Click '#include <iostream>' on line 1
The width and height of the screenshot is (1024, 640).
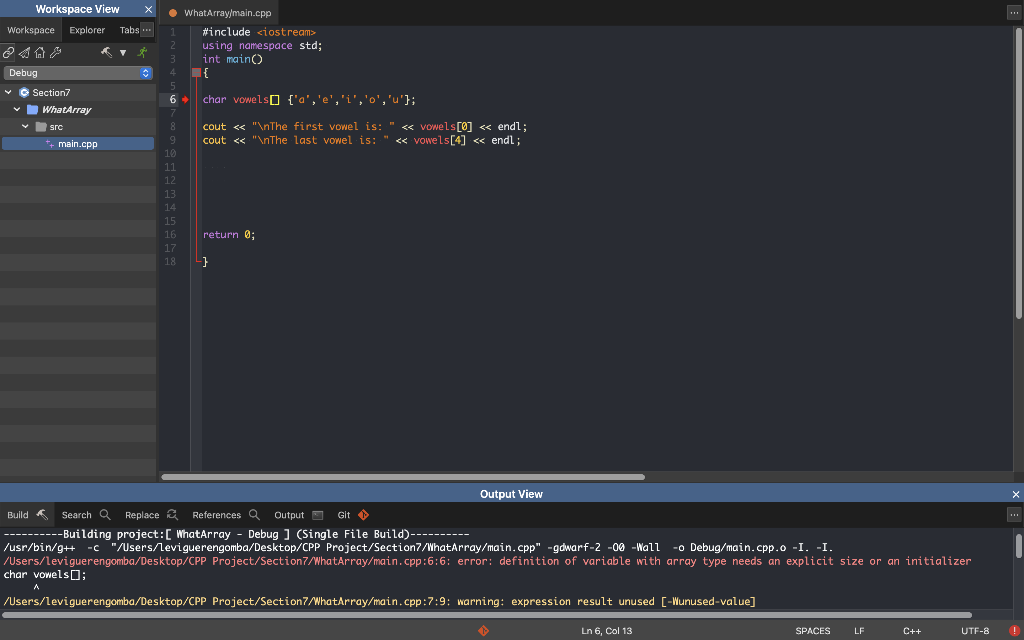(x=259, y=32)
